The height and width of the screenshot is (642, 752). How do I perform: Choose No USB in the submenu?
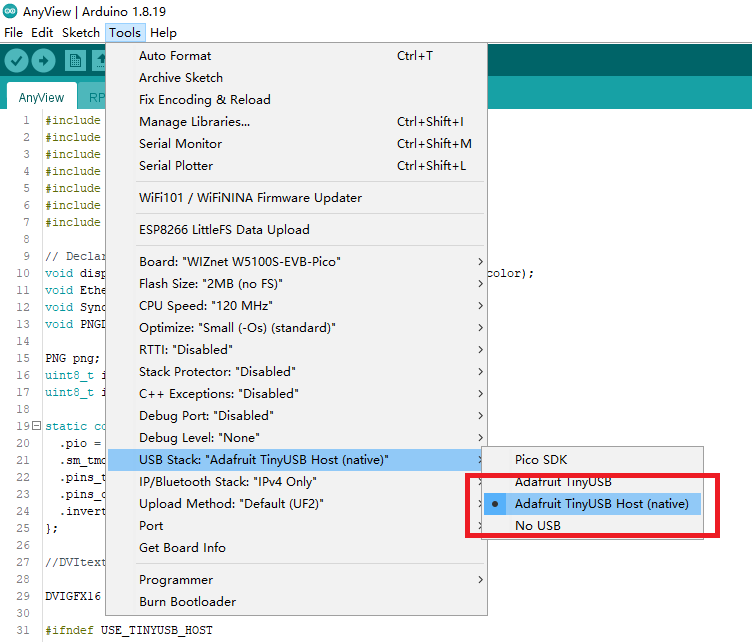click(592, 526)
